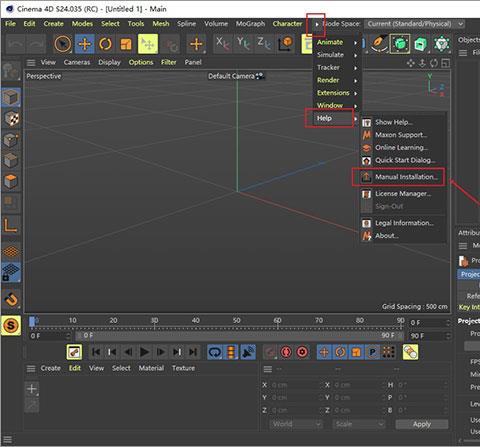The width and height of the screenshot is (480, 447).
Task: Click the green Cloner MoGraph icon
Action: pyautogui.click(x=442, y=43)
